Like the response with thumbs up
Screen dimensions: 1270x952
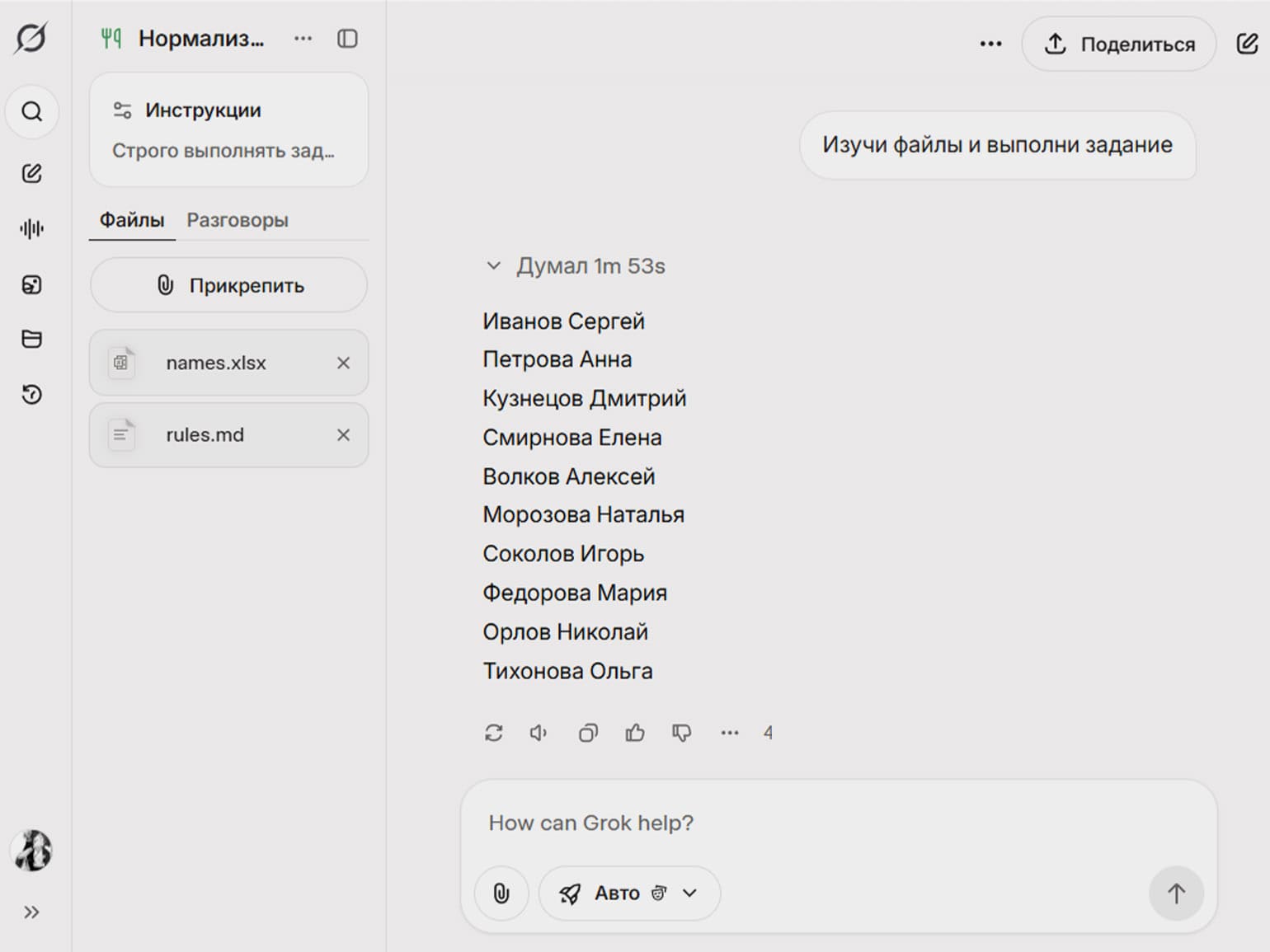635,733
